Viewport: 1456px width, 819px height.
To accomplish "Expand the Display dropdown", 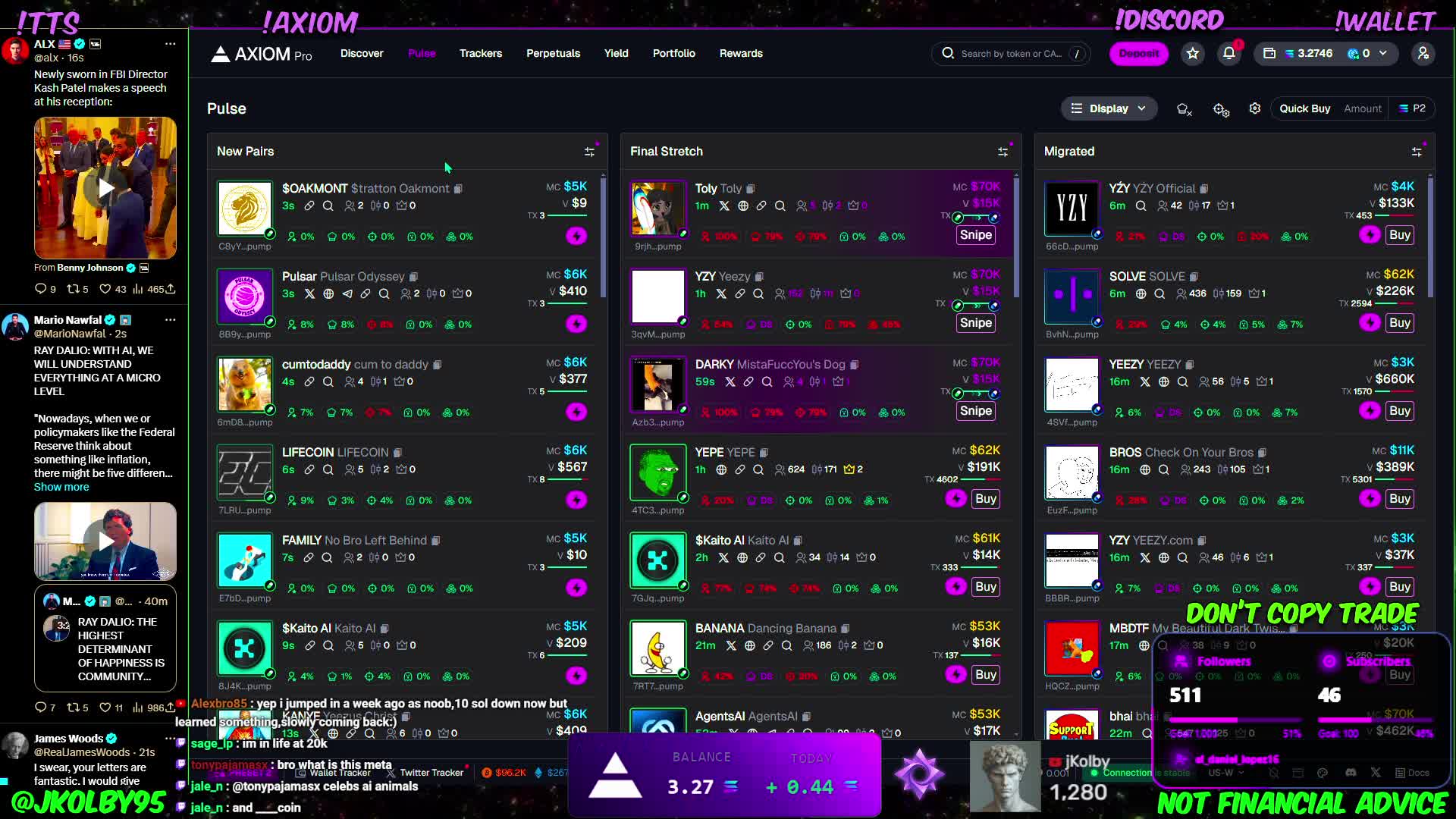I will (x=1109, y=108).
